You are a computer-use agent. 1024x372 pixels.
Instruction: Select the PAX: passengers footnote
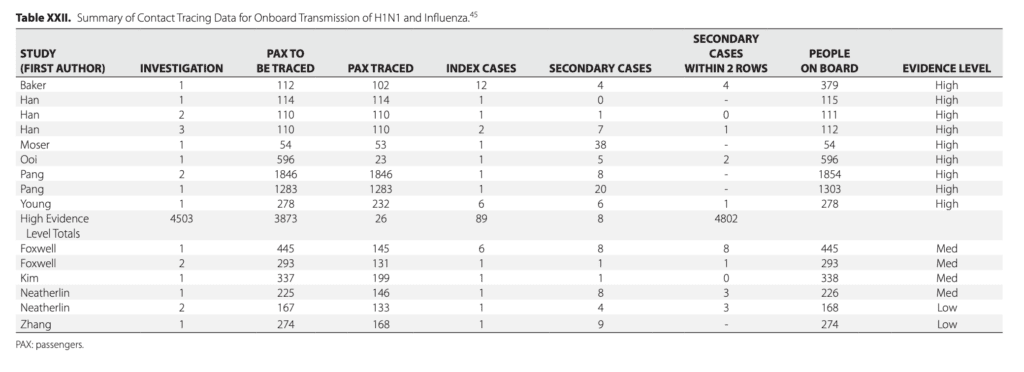(x=50, y=345)
